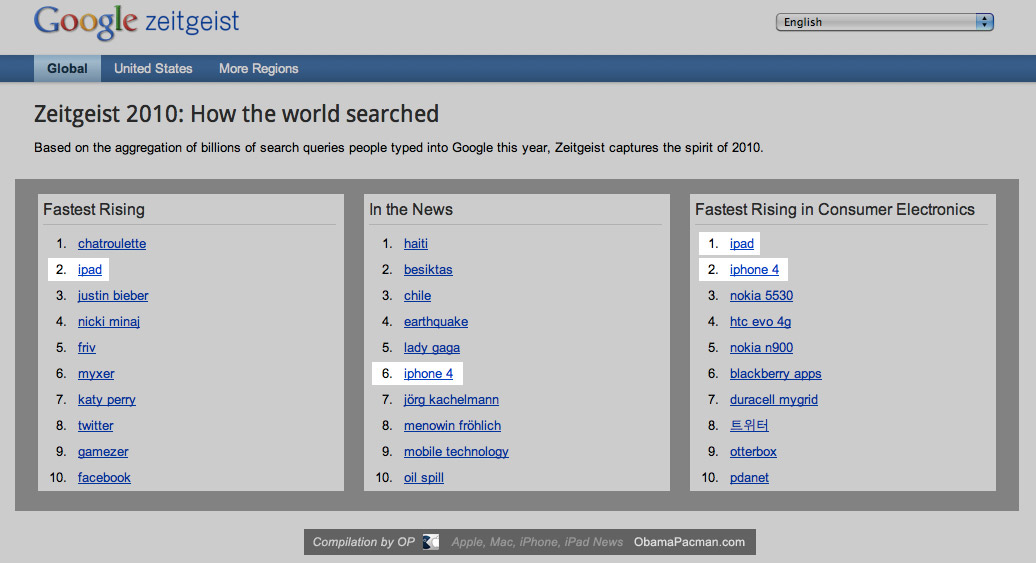This screenshot has width=1036, height=563.
Task: Open the nokia 5530 link
Action: 761,295
